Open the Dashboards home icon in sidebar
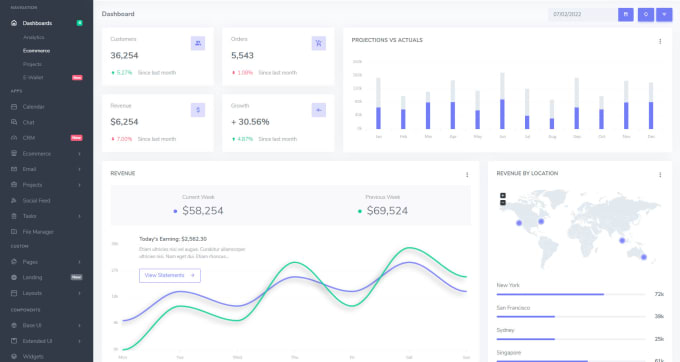This screenshot has width=680, height=362. 14,23
